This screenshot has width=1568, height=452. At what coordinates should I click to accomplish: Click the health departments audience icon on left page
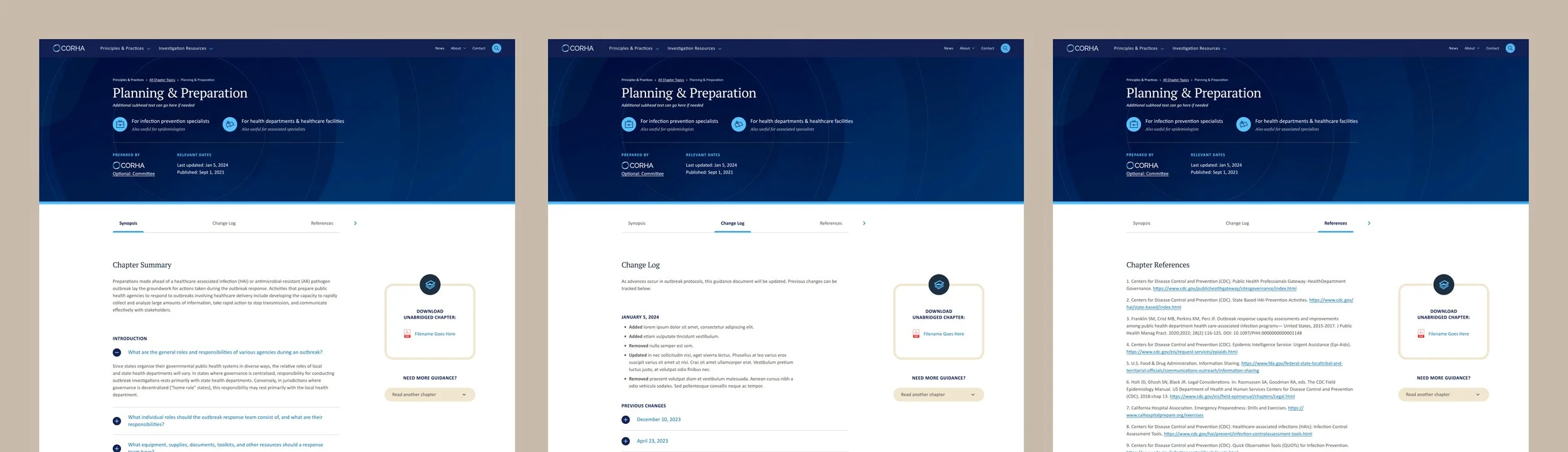coord(230,125)
